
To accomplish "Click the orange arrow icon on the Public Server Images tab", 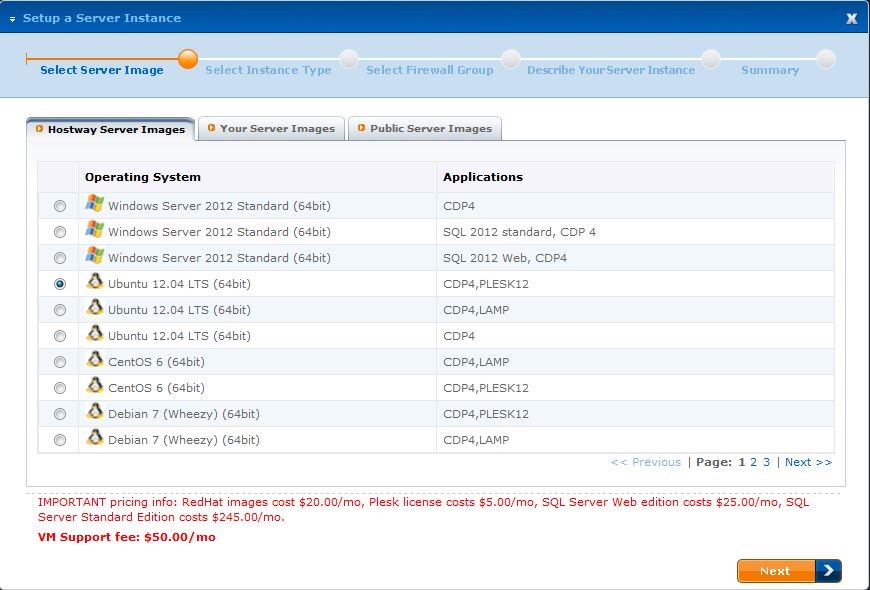I will pos(361,128).
